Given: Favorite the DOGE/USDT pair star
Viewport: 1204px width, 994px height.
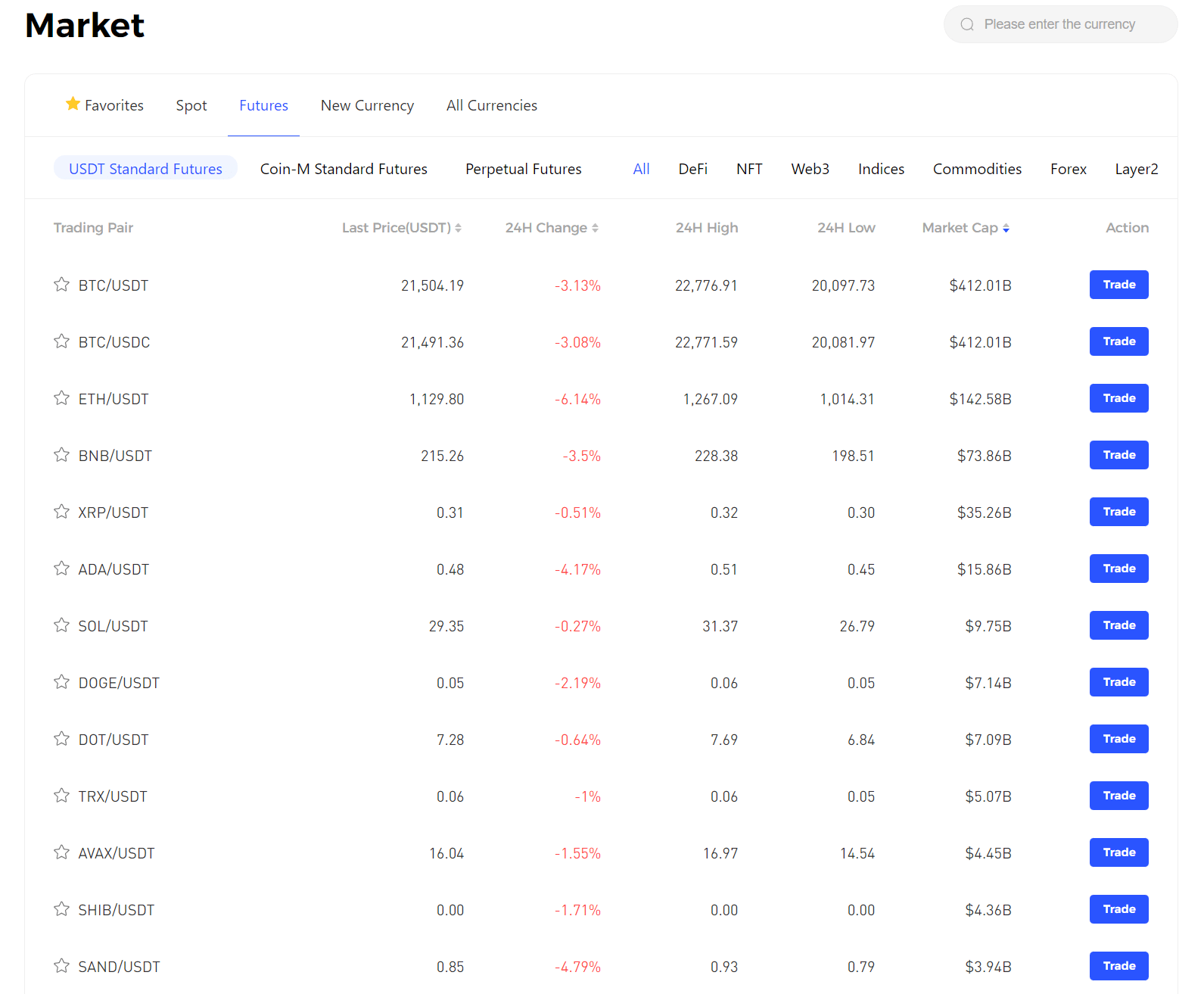Looking at the screenshot, I should pyautogui.click(x=61, y=682).
